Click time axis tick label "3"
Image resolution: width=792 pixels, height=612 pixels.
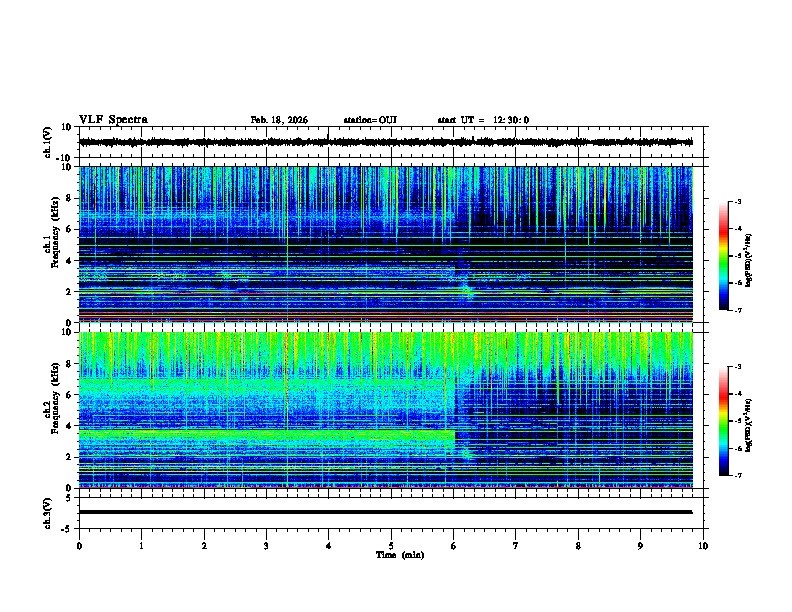pyautogui.click(x=266, y=546)
